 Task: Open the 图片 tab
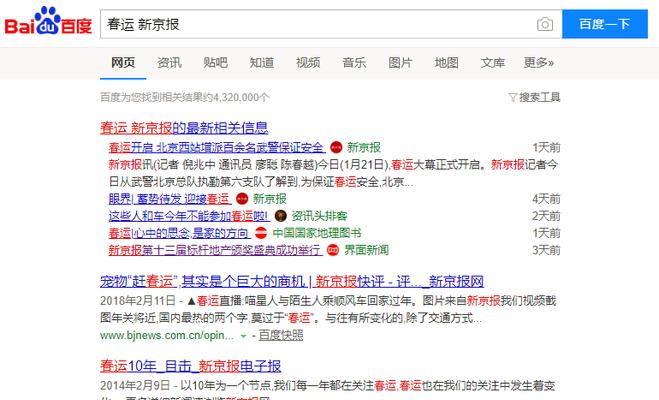pyautogui.click(x=400, y=63)
